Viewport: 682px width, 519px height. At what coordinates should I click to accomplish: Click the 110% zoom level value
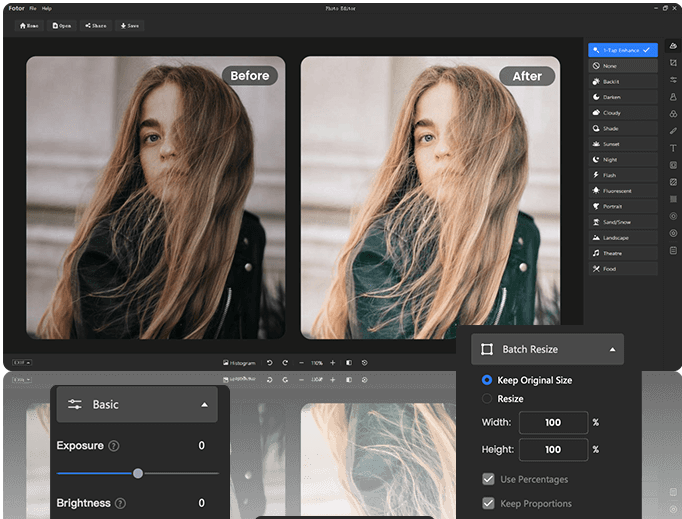317,363
